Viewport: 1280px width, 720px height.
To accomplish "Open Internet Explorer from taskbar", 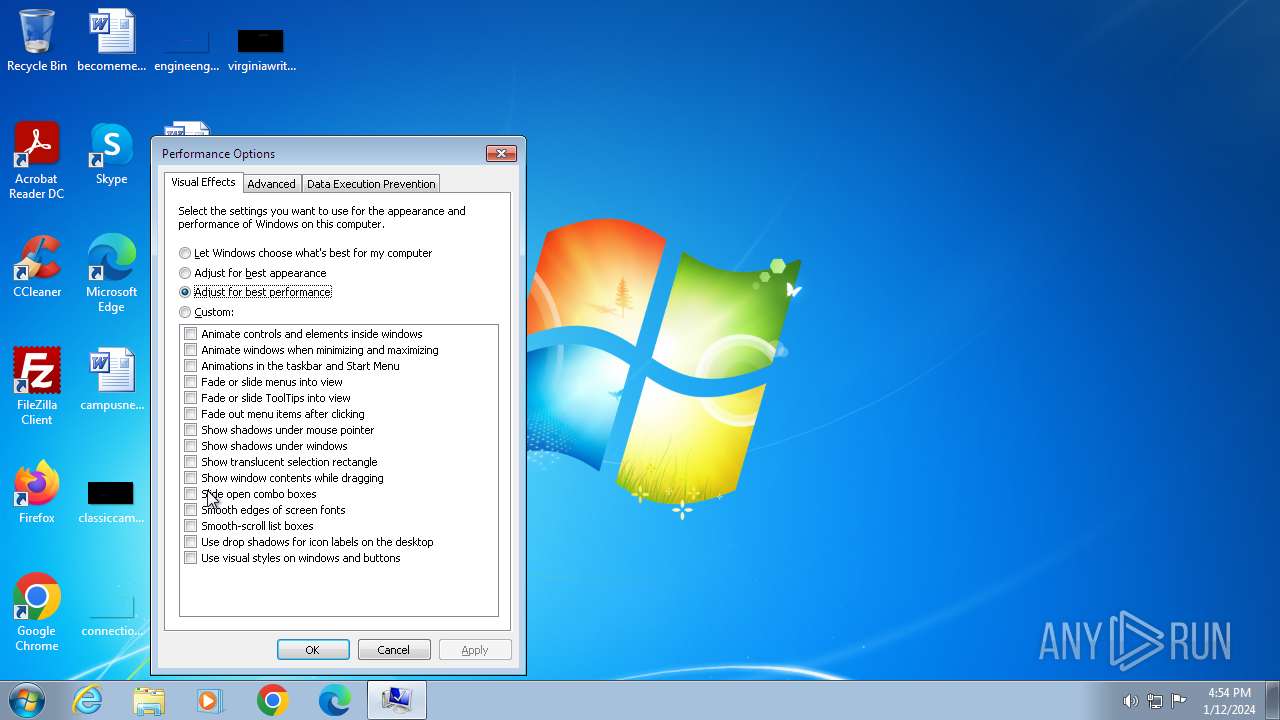I will pyautogui.click(x=88, y=700).
